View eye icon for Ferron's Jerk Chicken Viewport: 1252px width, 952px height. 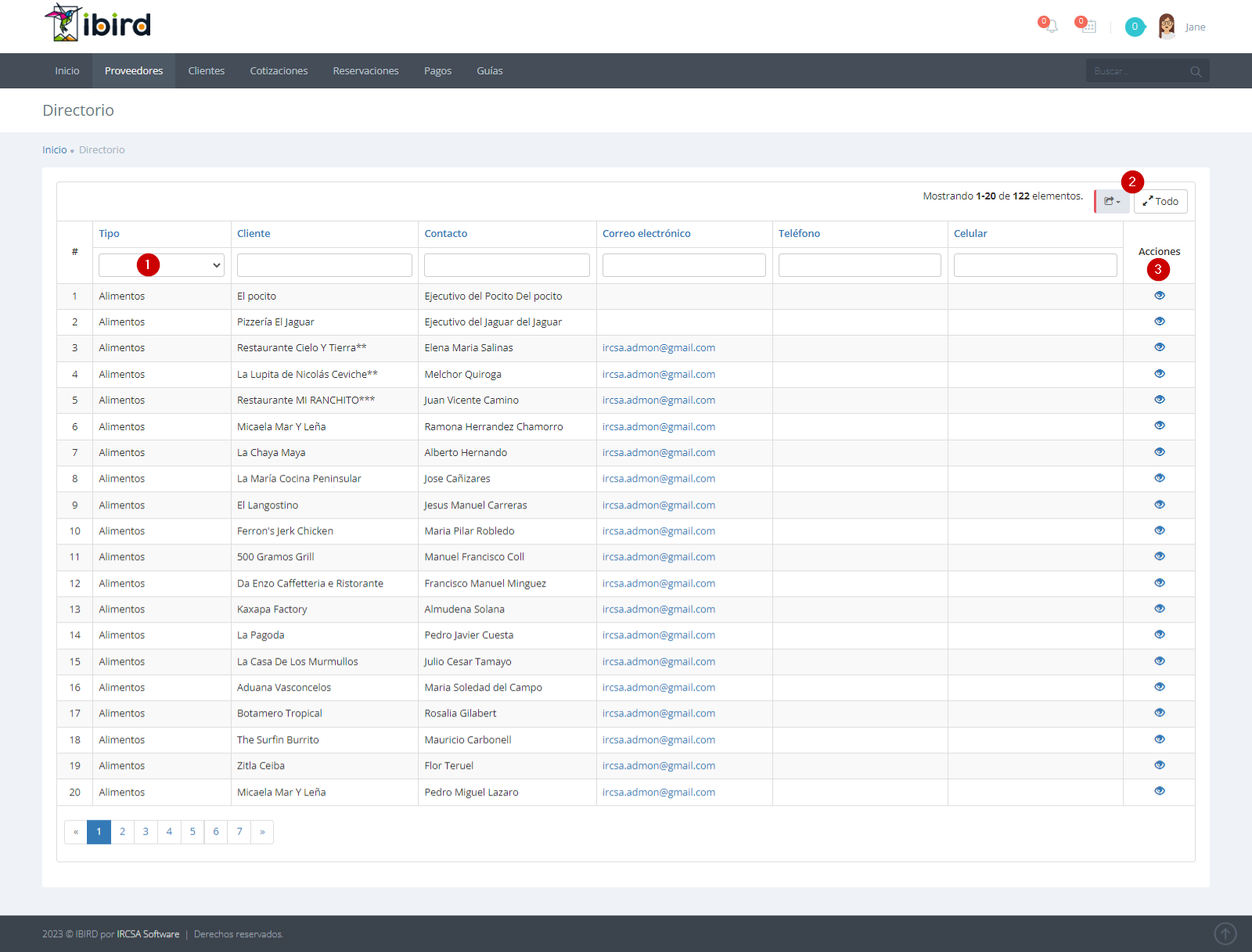pyautogui.click(x=1160, y=530)
